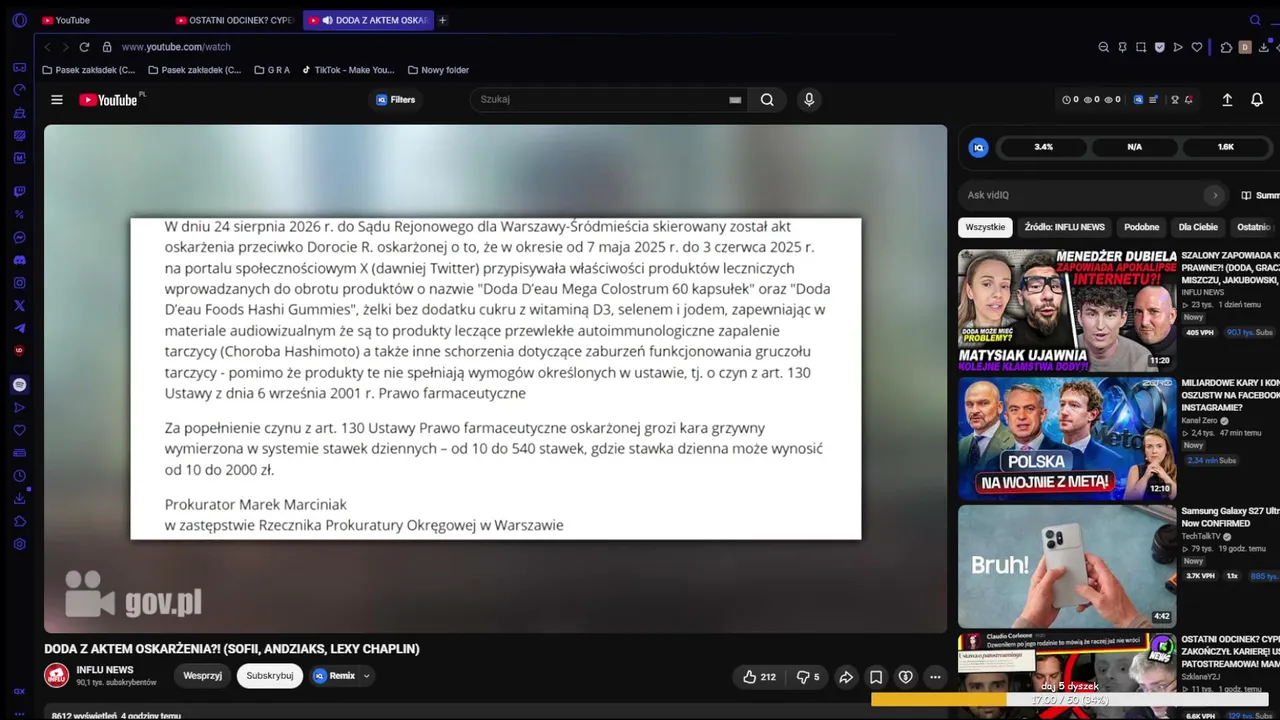1280x720 pixels.
Task: Open YouTube notifications bell
Action: 1257,100
